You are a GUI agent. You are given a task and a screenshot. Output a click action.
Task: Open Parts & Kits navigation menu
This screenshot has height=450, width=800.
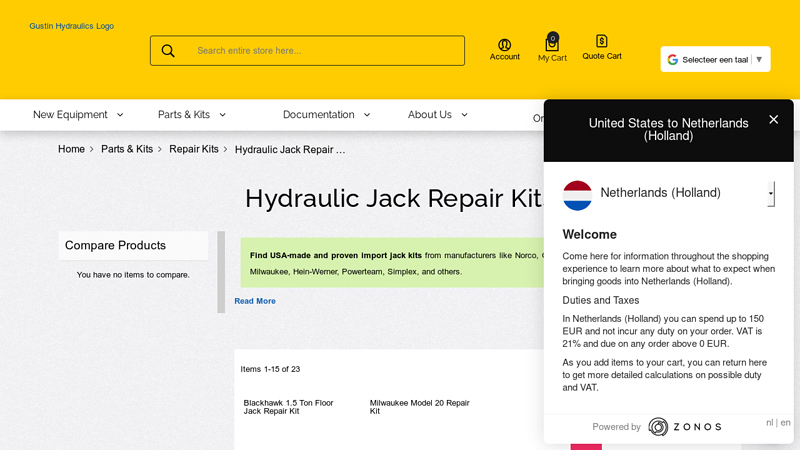click(184, 115)
